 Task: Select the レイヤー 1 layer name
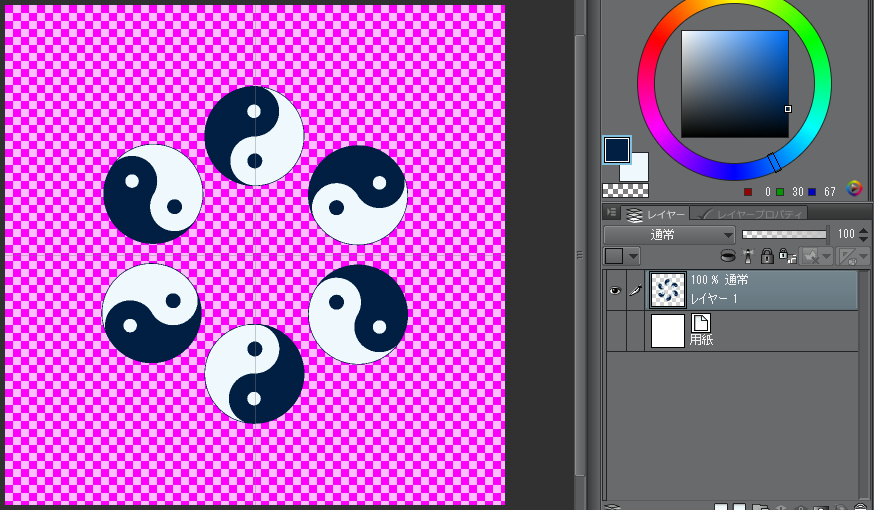[x=713, y=299]
